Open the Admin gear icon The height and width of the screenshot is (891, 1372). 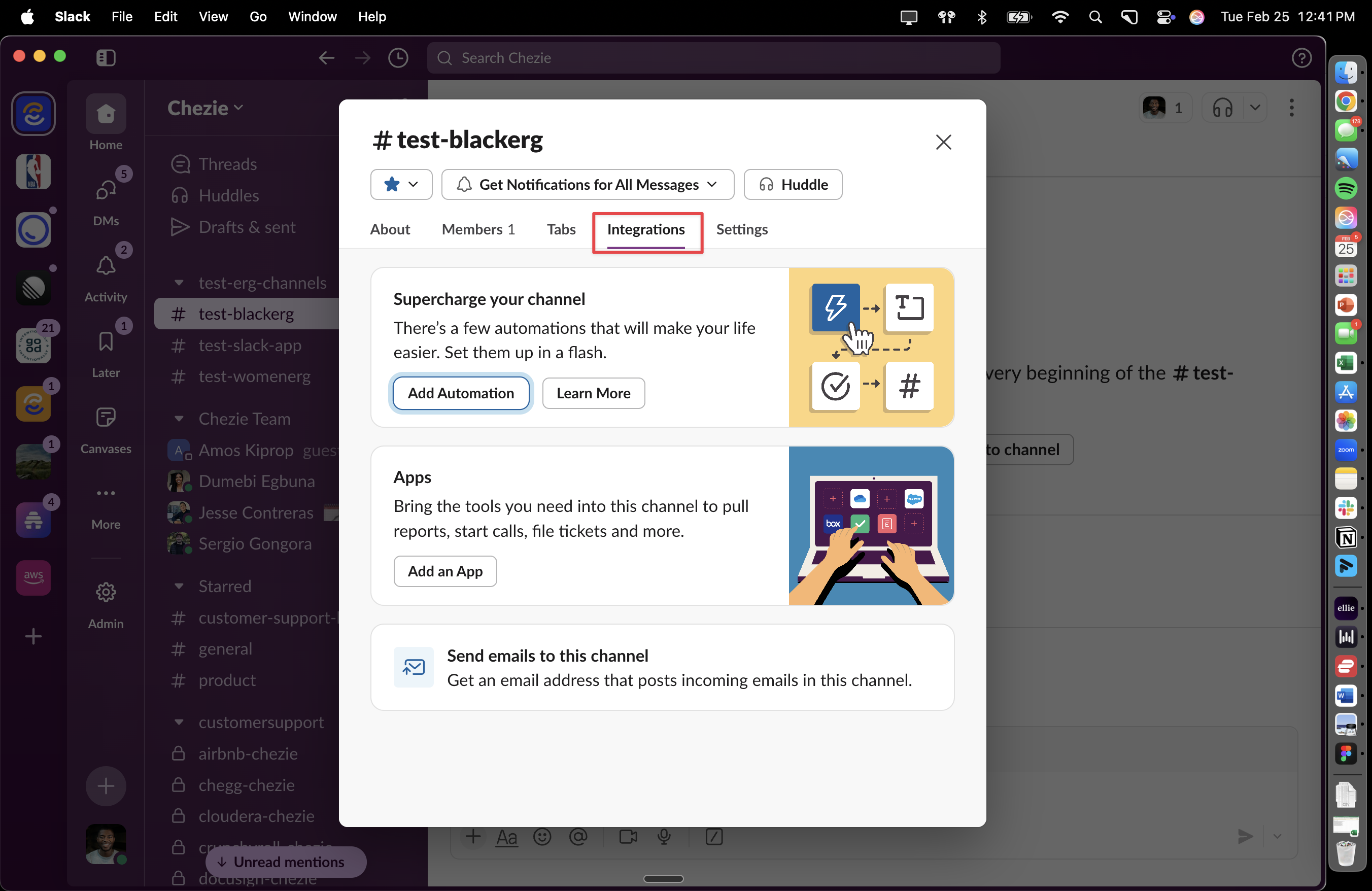click(106, 593)
